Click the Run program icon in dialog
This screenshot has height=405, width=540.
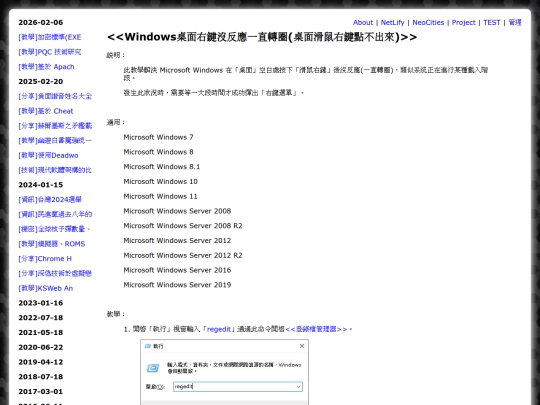(x=153, y=368)
